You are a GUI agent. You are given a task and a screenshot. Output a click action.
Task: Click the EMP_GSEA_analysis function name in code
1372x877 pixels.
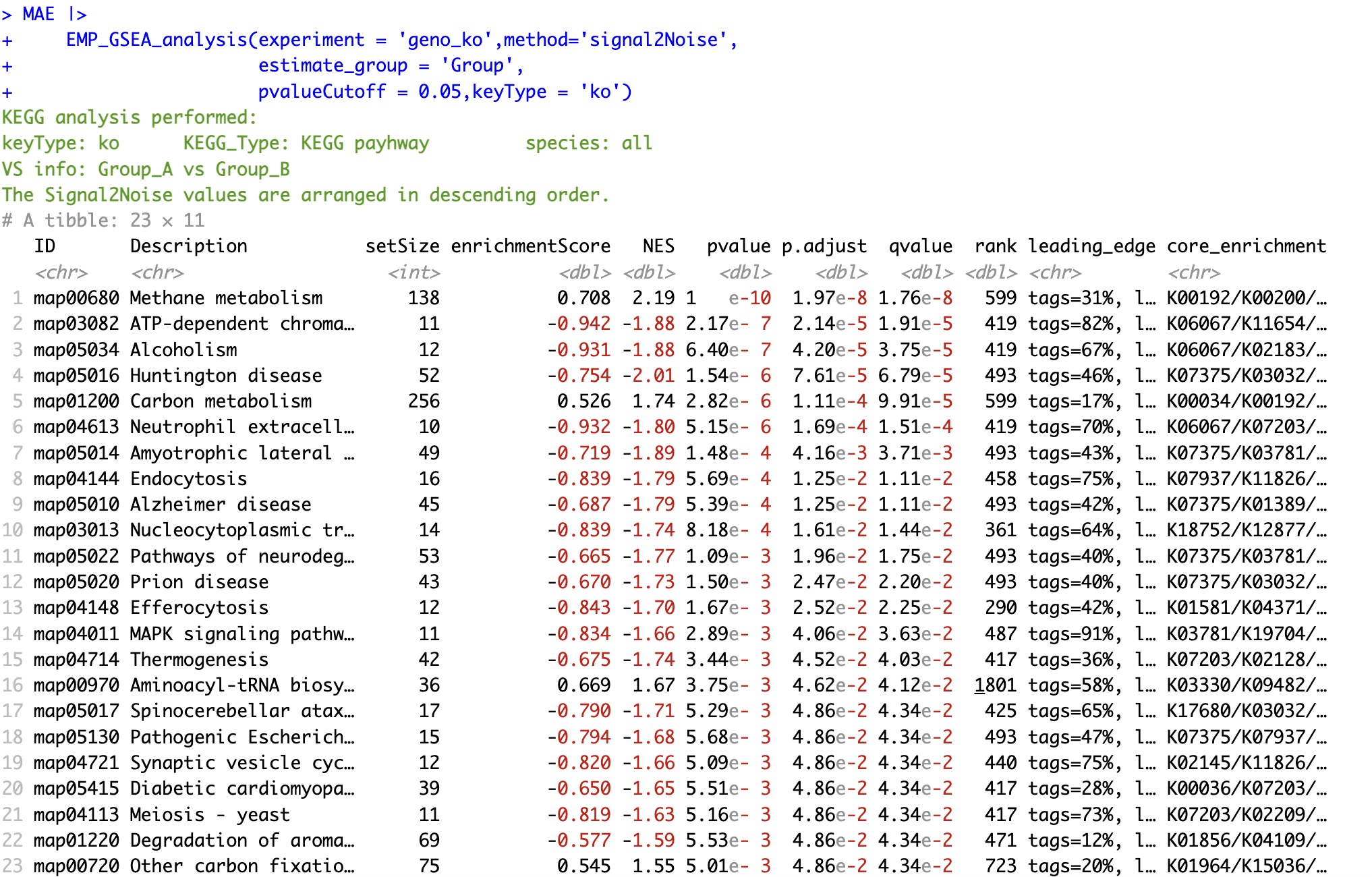click(156, 40)
